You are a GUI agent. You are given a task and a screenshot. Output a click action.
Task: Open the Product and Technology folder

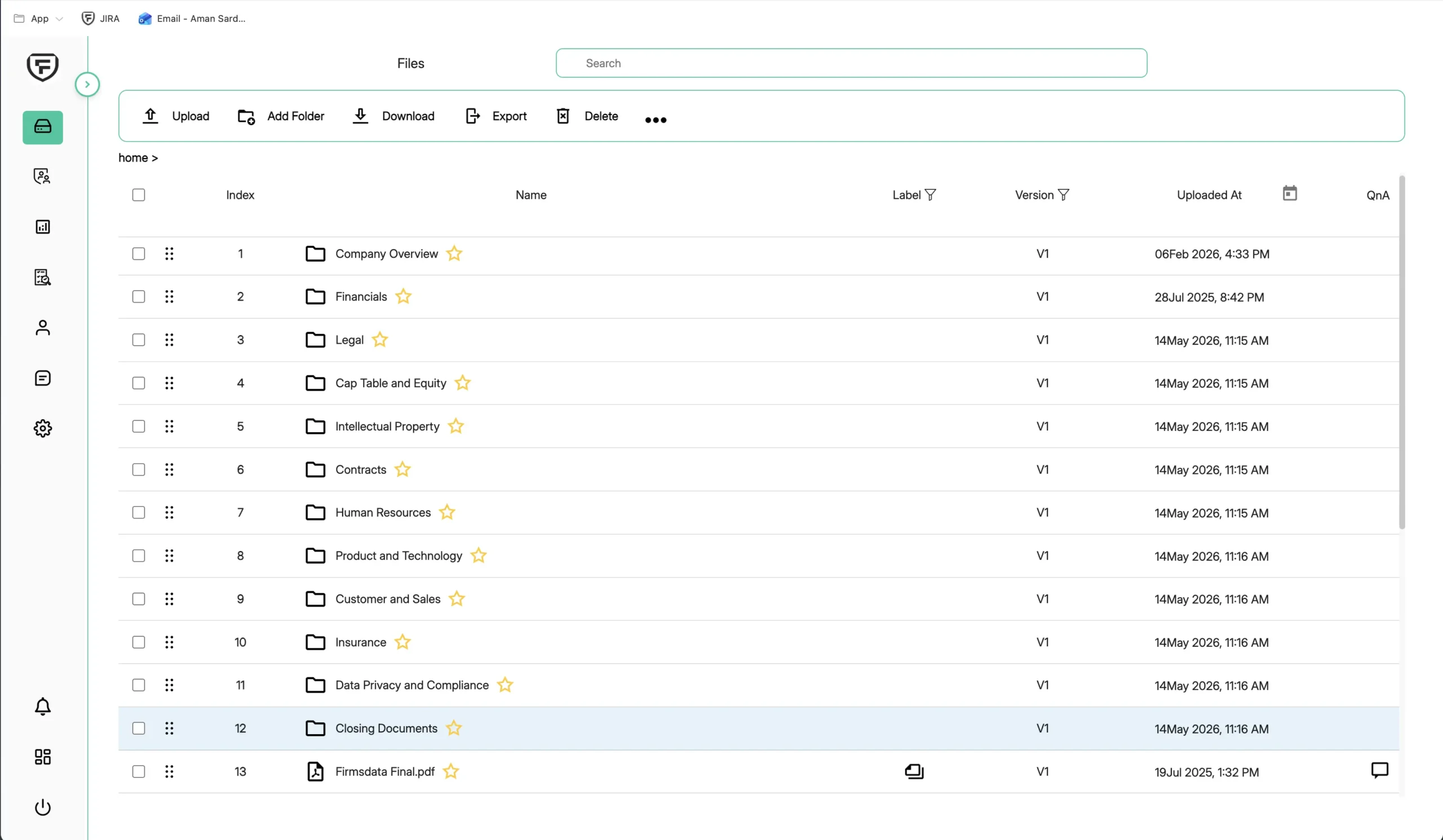[399, 555]
